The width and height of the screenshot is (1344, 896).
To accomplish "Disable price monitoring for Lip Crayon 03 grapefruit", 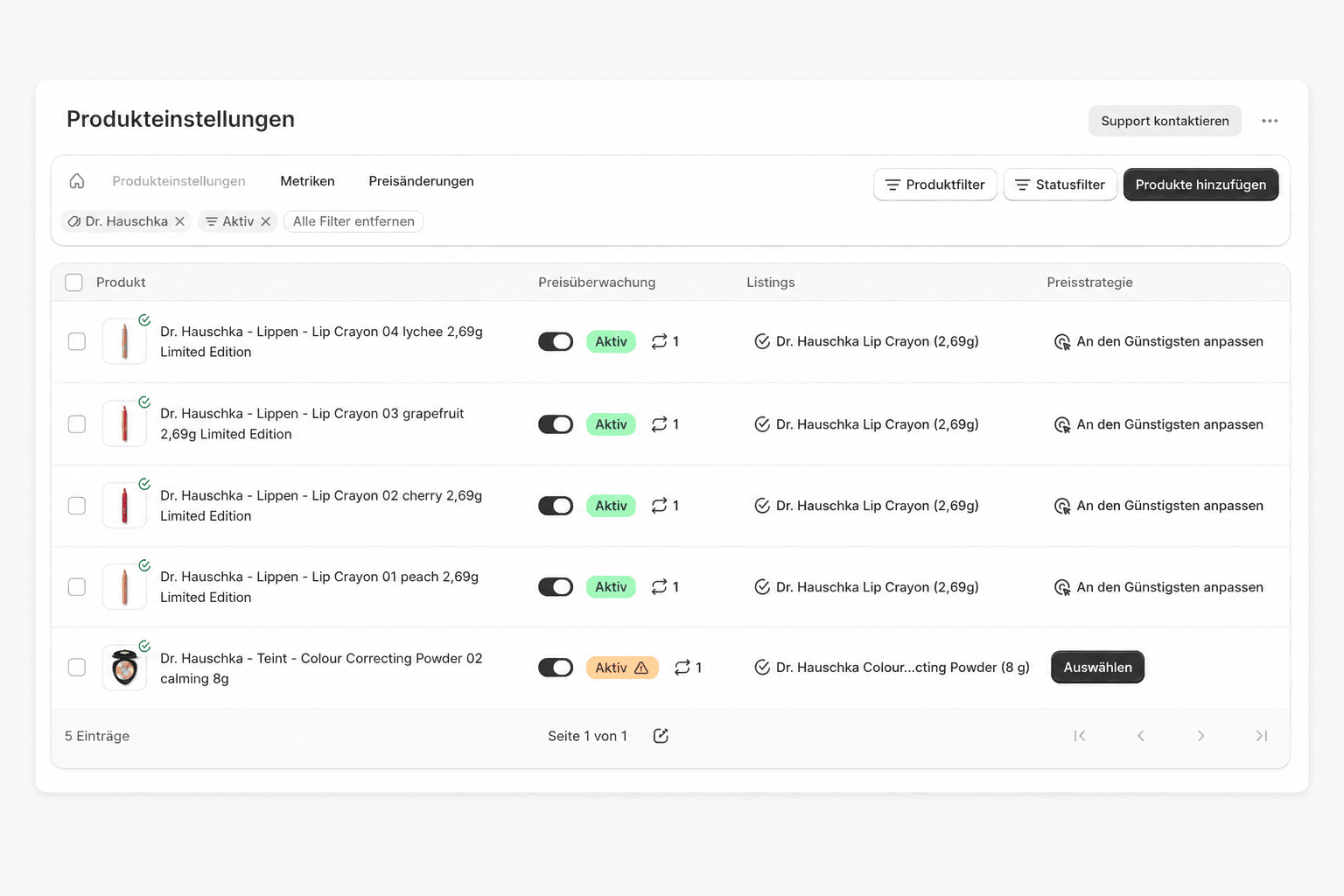I will pos(556,424).
